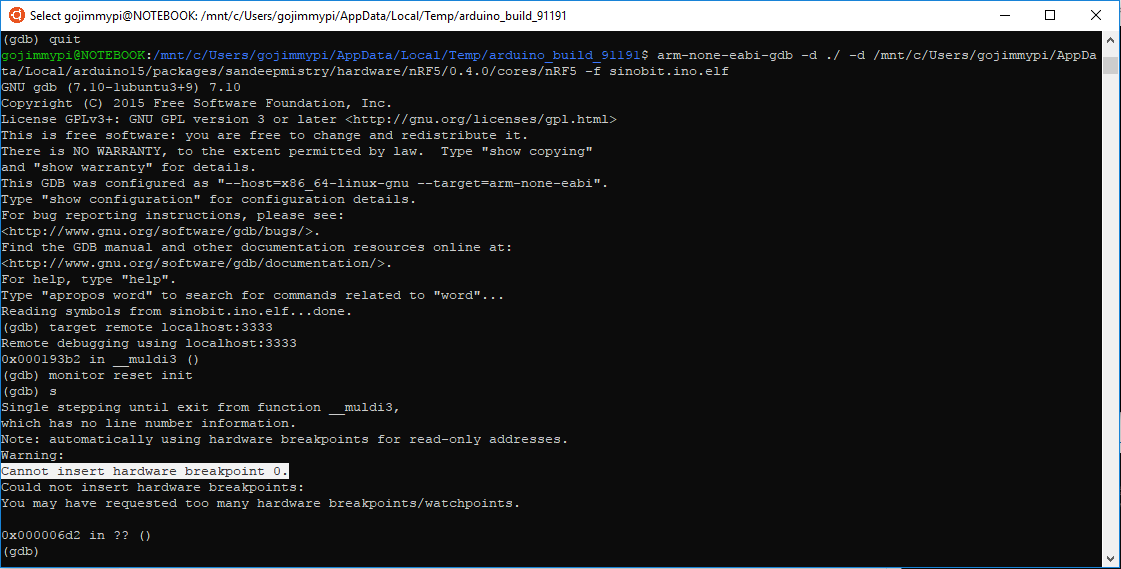
Task: Click 'Type "show configuration"' line
Action: click(x=209, y=199)
